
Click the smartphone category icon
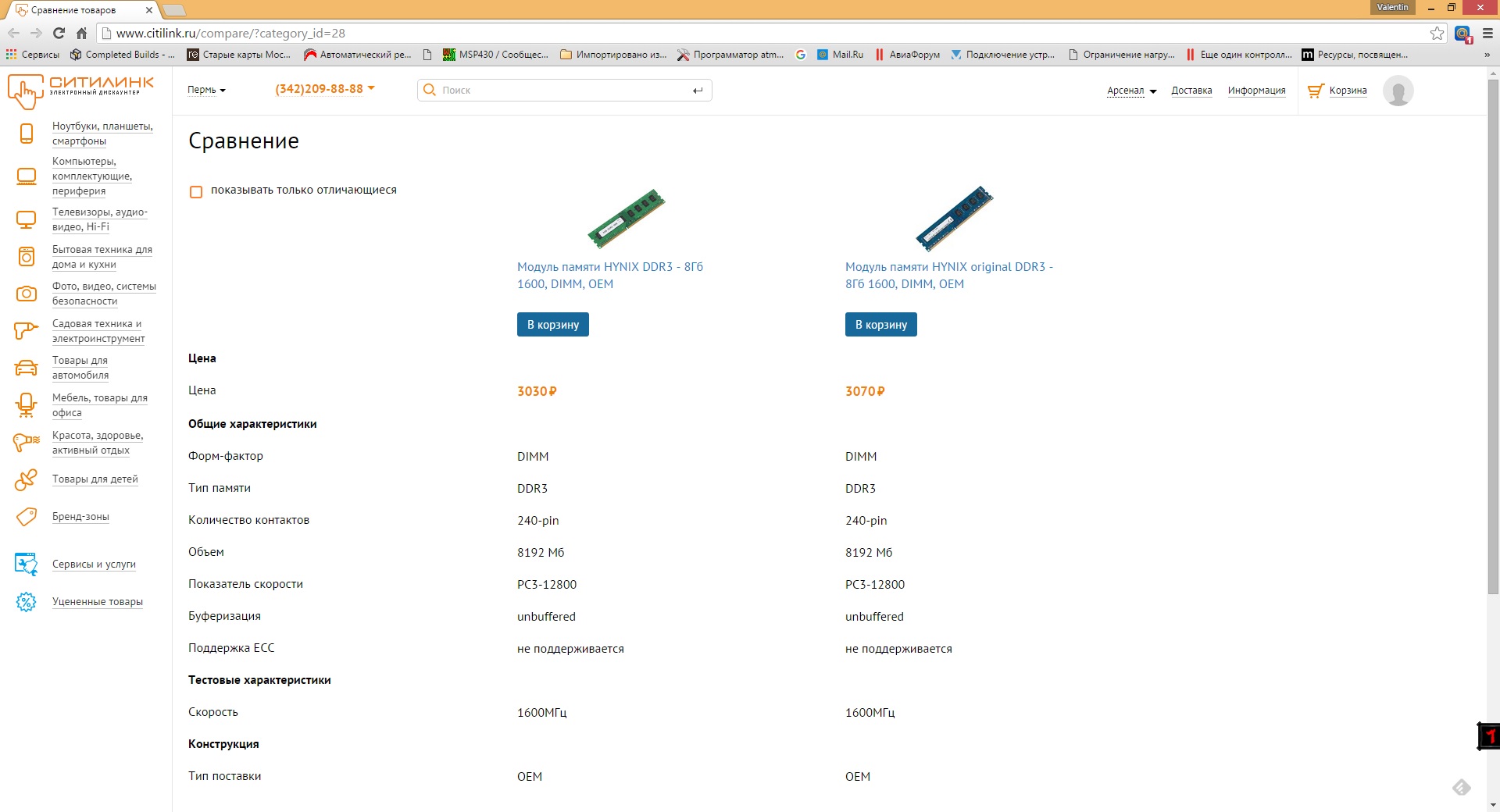pos(27,134)
